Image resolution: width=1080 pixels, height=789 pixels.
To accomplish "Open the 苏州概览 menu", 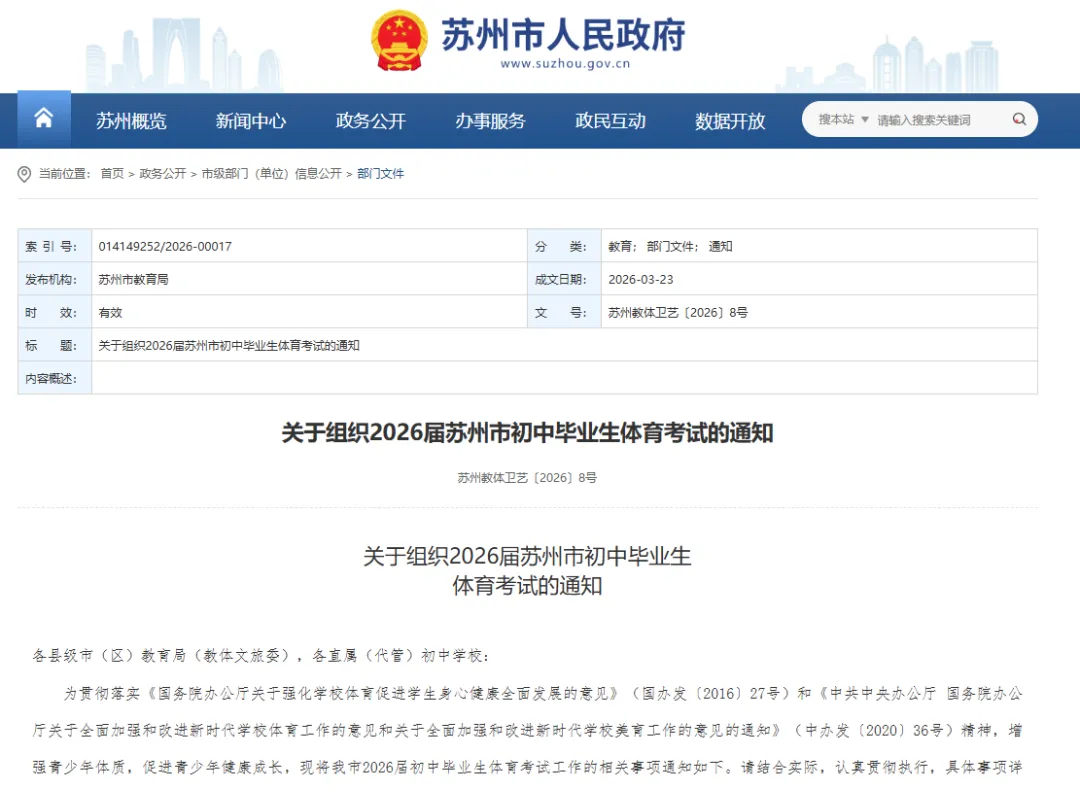I will 132,120.
